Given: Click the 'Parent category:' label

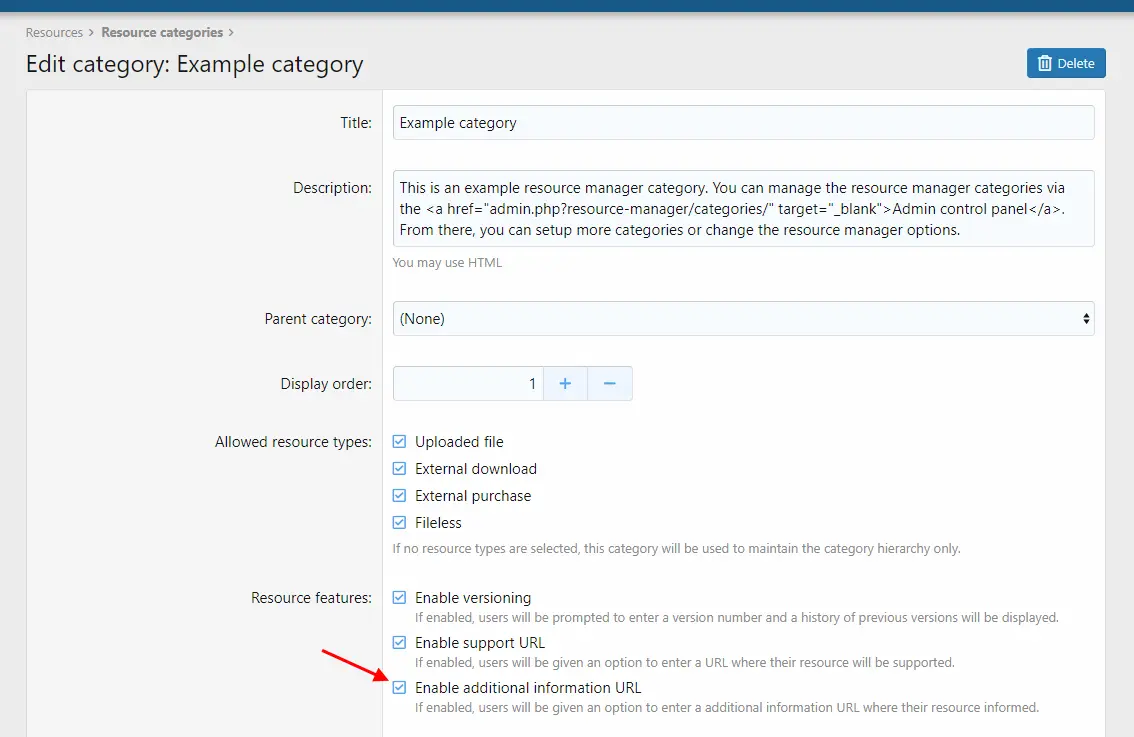Looking at the screenshot, I should click(318, 319).
